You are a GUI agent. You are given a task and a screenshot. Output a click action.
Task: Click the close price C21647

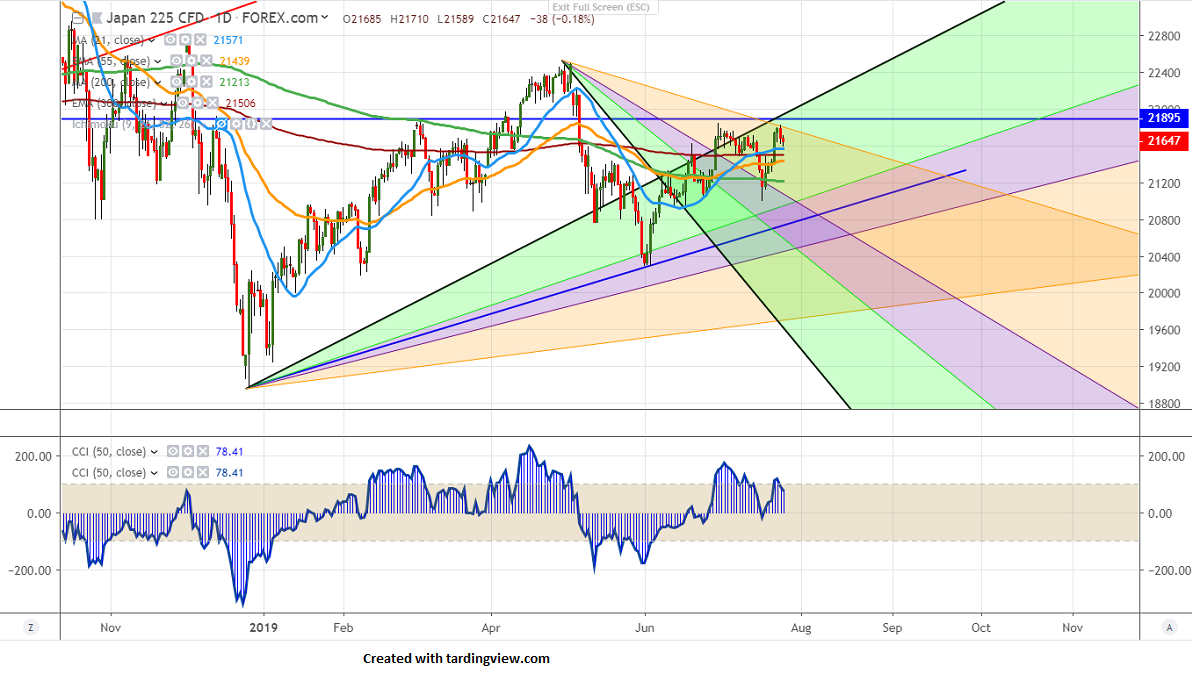click(502, 19)
